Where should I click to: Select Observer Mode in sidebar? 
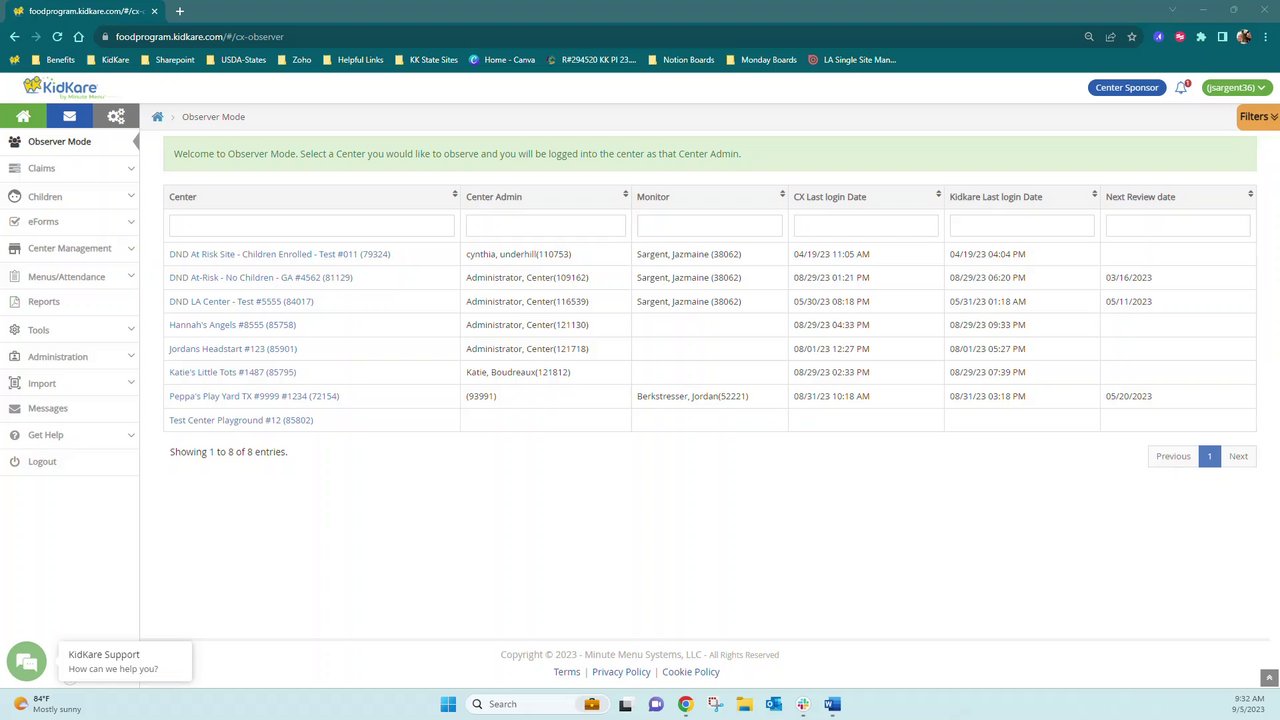(70, 142)
